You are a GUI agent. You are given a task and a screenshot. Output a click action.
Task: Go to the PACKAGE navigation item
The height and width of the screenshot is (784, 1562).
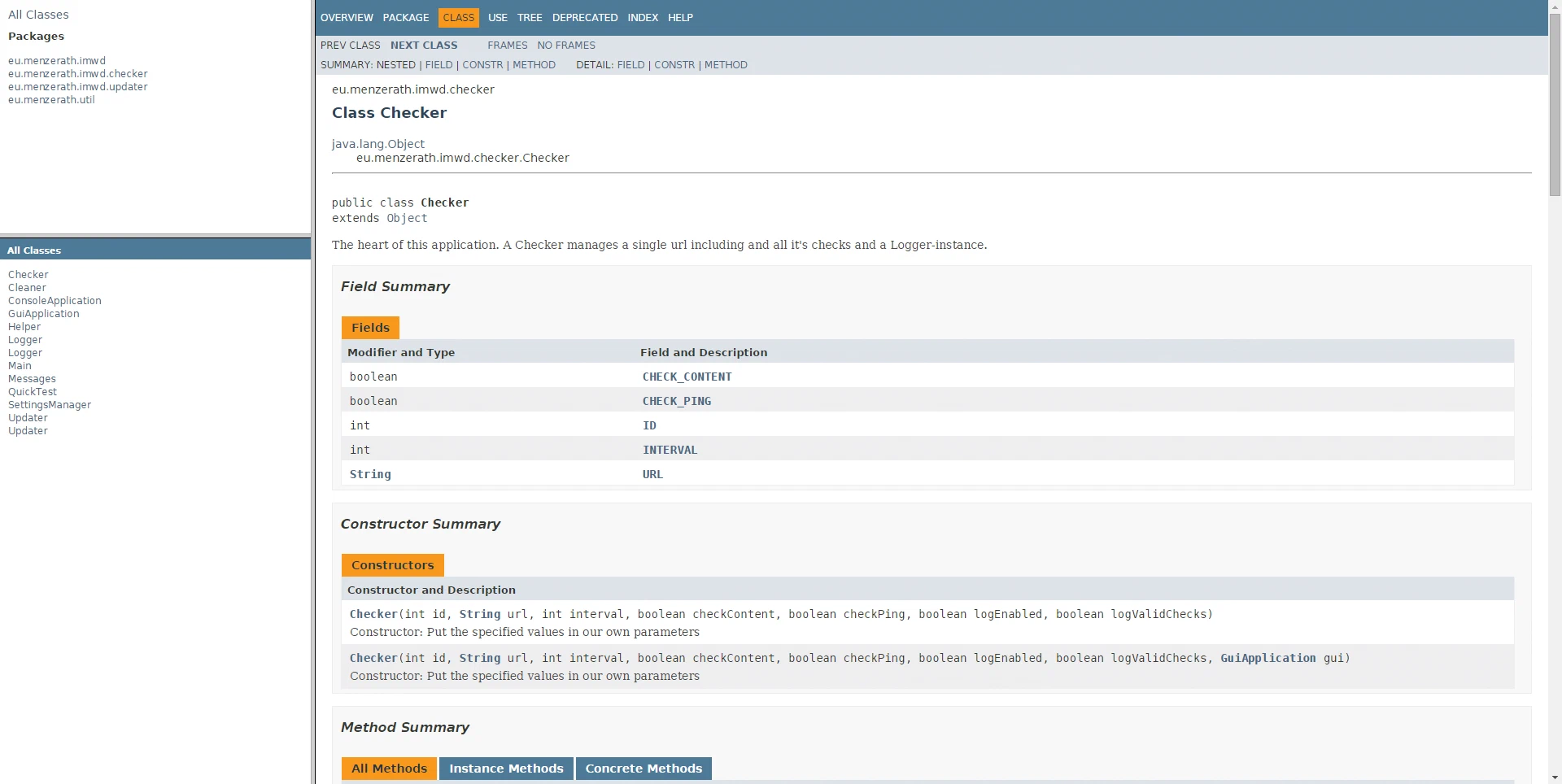point(406,17)
